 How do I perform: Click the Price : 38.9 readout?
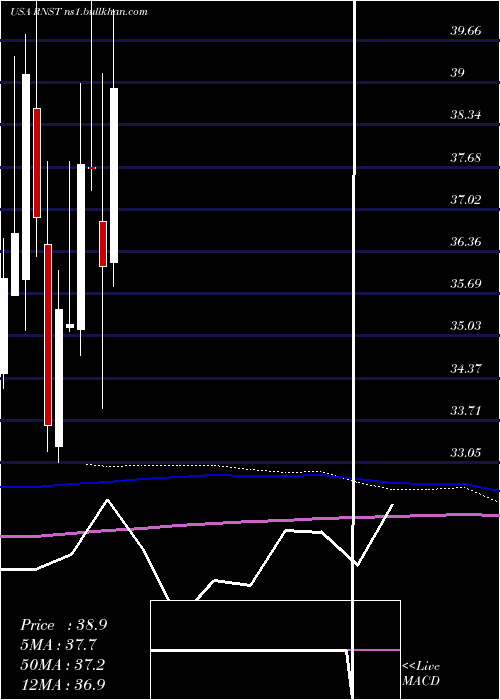(x=63, y=625)
